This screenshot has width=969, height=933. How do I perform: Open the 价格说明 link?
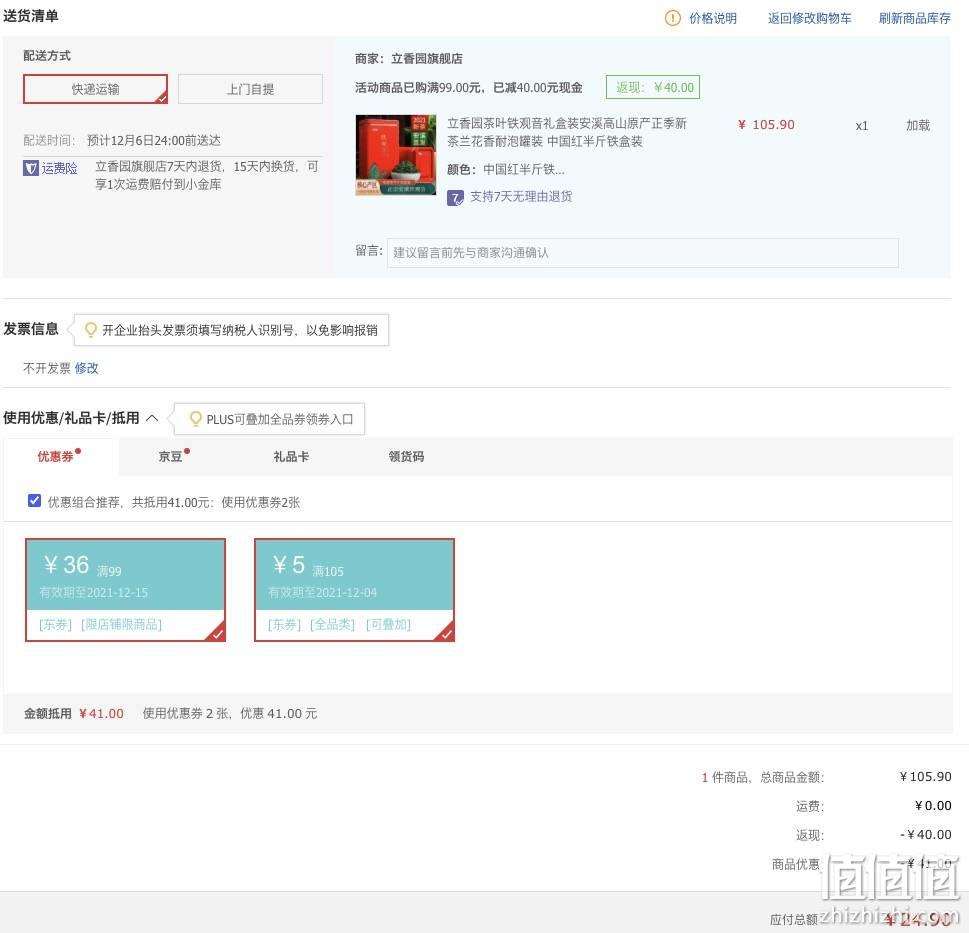click(713, 18)
